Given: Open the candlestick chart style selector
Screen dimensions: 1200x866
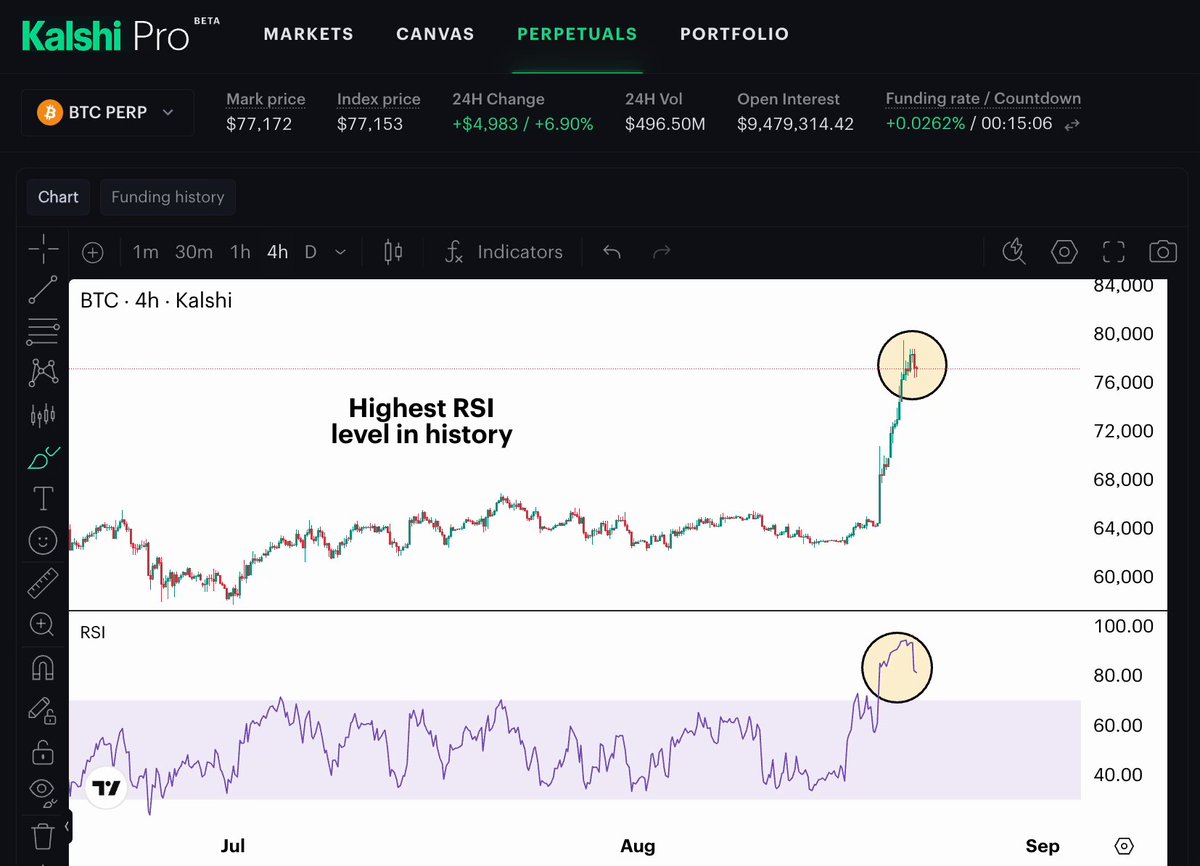Looking at the screenshot, I should pos(393,252).
